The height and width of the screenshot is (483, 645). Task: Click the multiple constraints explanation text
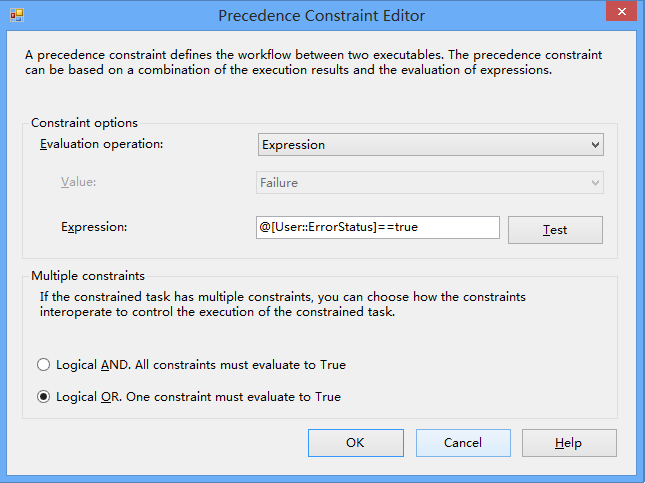tap(282, 304)
